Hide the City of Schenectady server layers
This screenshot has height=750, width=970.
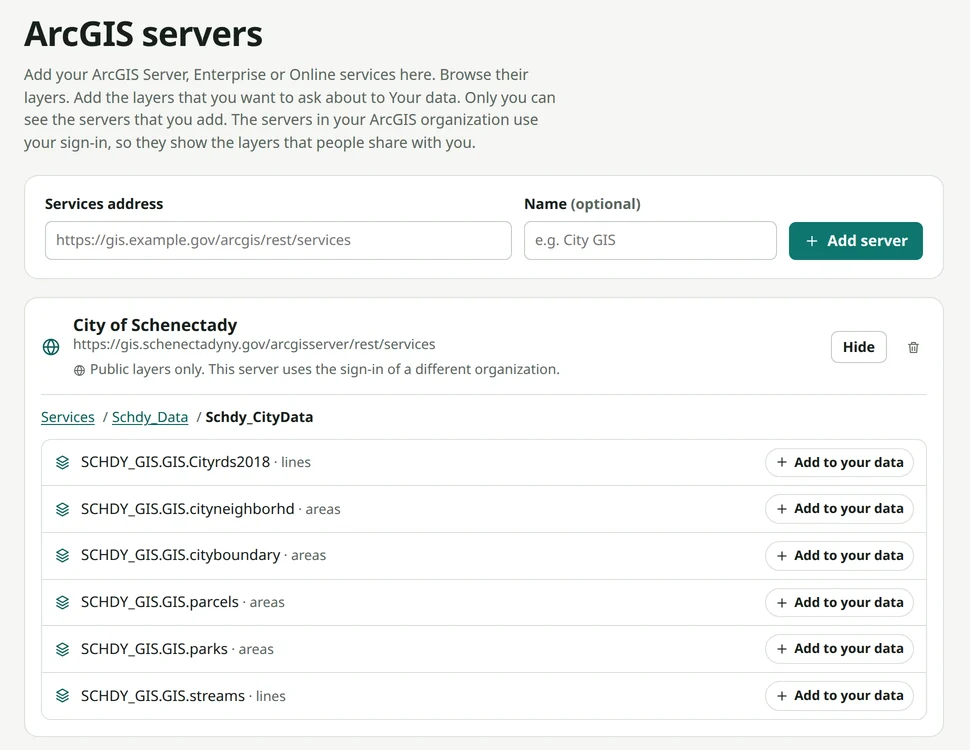(859, 347)
